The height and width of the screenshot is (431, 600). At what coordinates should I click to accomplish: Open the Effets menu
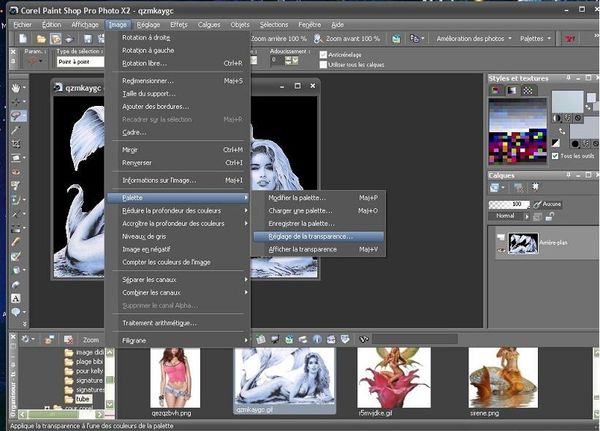tap(179, 25)
